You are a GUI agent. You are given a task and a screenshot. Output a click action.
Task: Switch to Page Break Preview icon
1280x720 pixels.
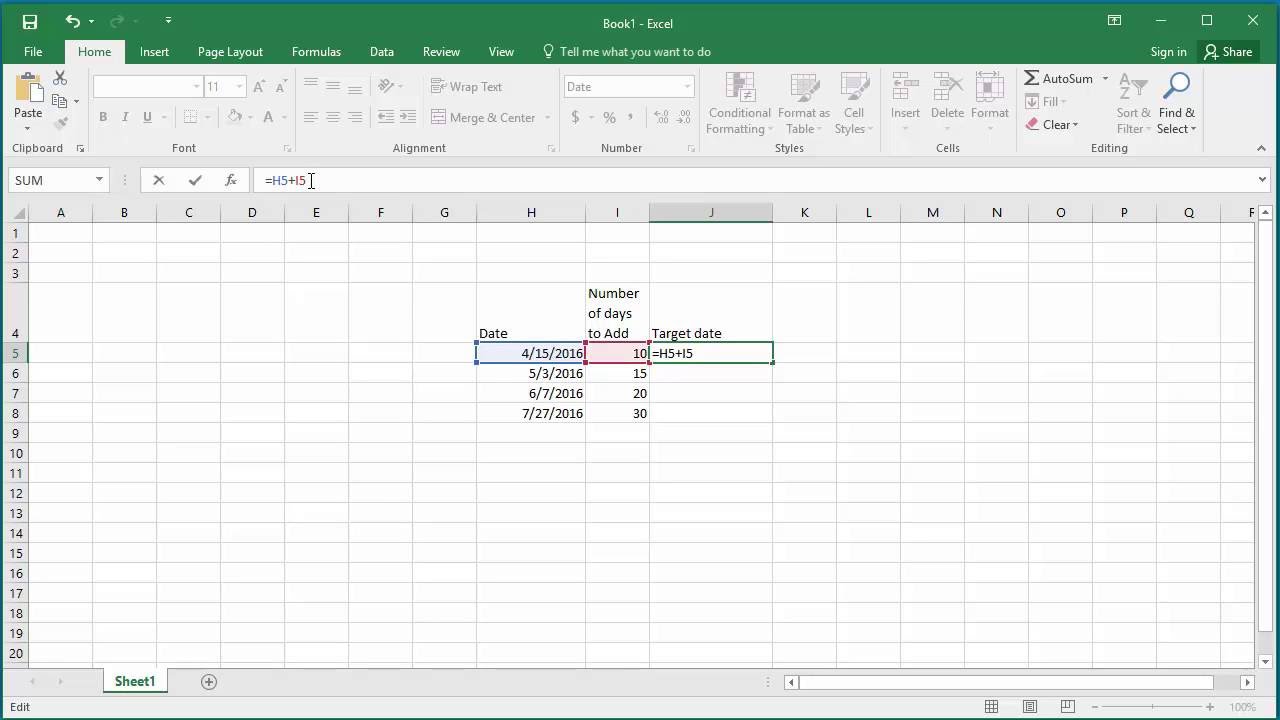(1068, 707)
